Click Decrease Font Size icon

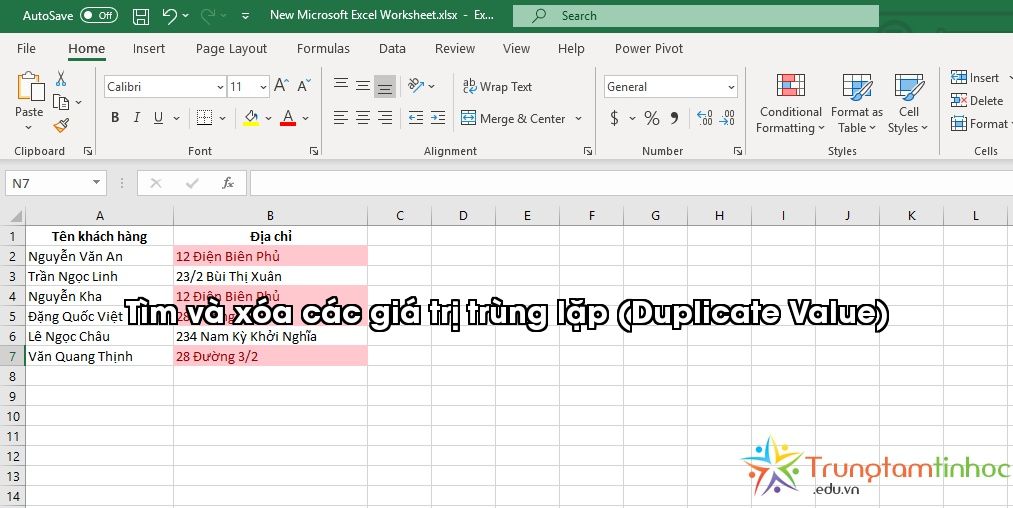point(304,86)
